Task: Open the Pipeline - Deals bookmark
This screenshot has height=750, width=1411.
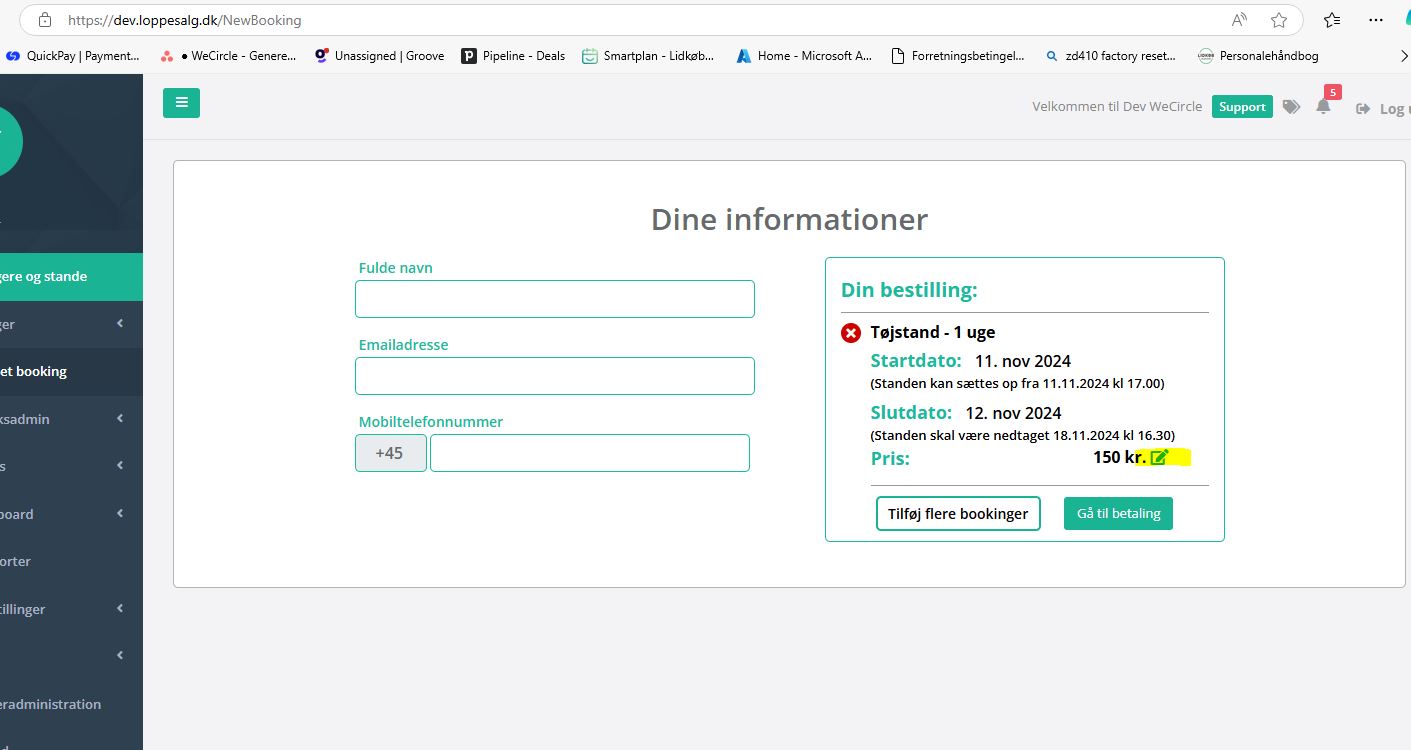Action: pyautogui.click(x=513, y=56)
